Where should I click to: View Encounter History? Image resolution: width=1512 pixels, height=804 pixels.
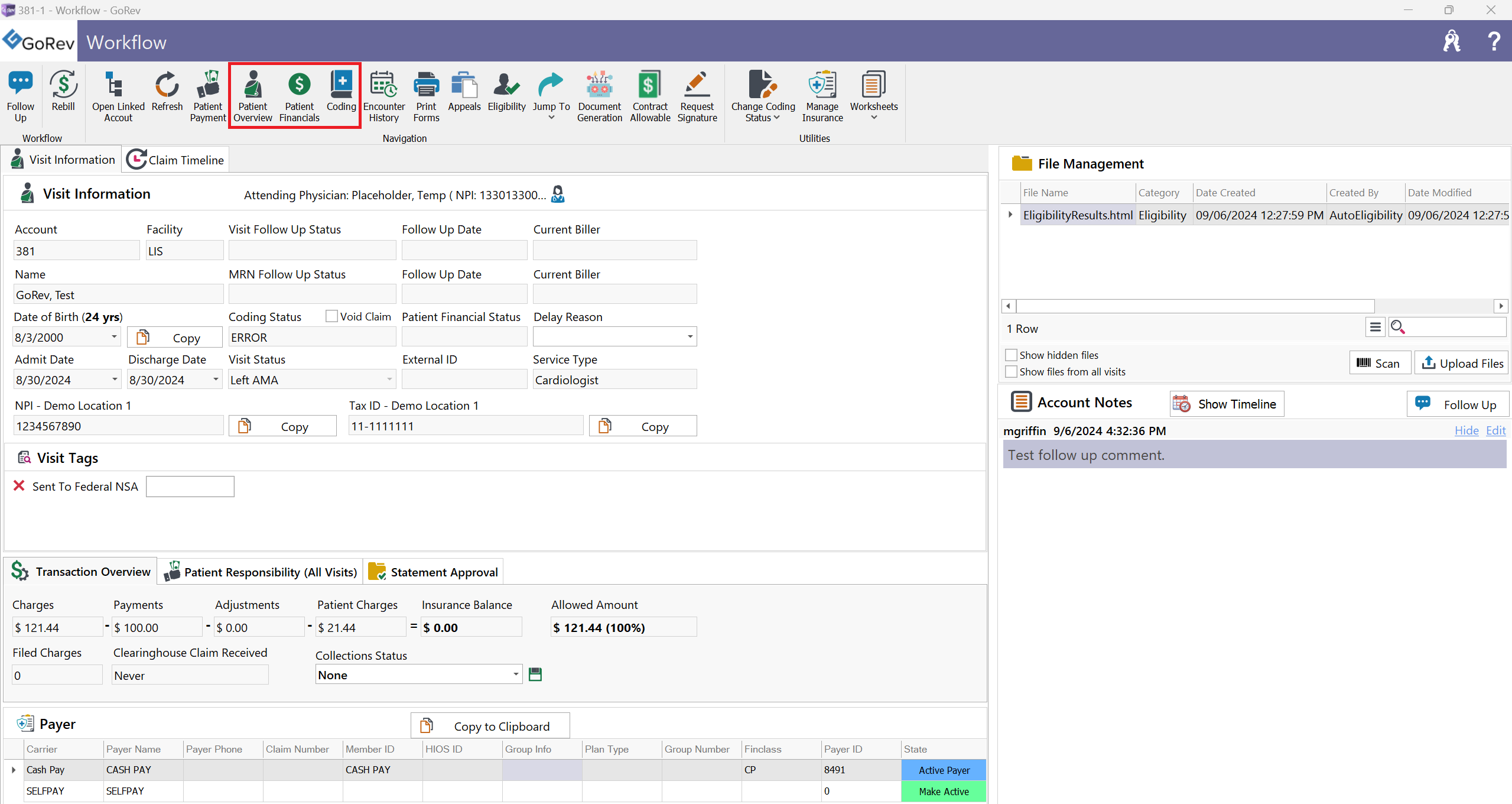[384, 96]
